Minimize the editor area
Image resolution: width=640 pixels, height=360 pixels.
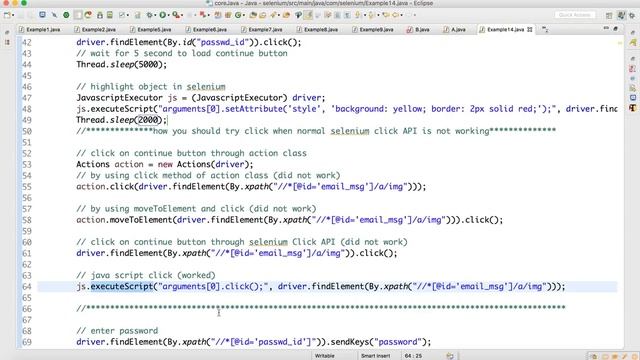coord(606,28)
